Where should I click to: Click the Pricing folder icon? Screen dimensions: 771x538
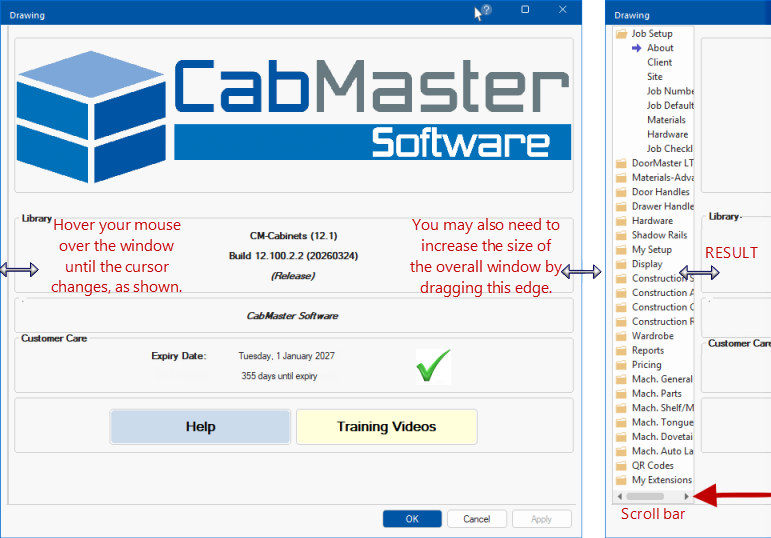point(621,365)
